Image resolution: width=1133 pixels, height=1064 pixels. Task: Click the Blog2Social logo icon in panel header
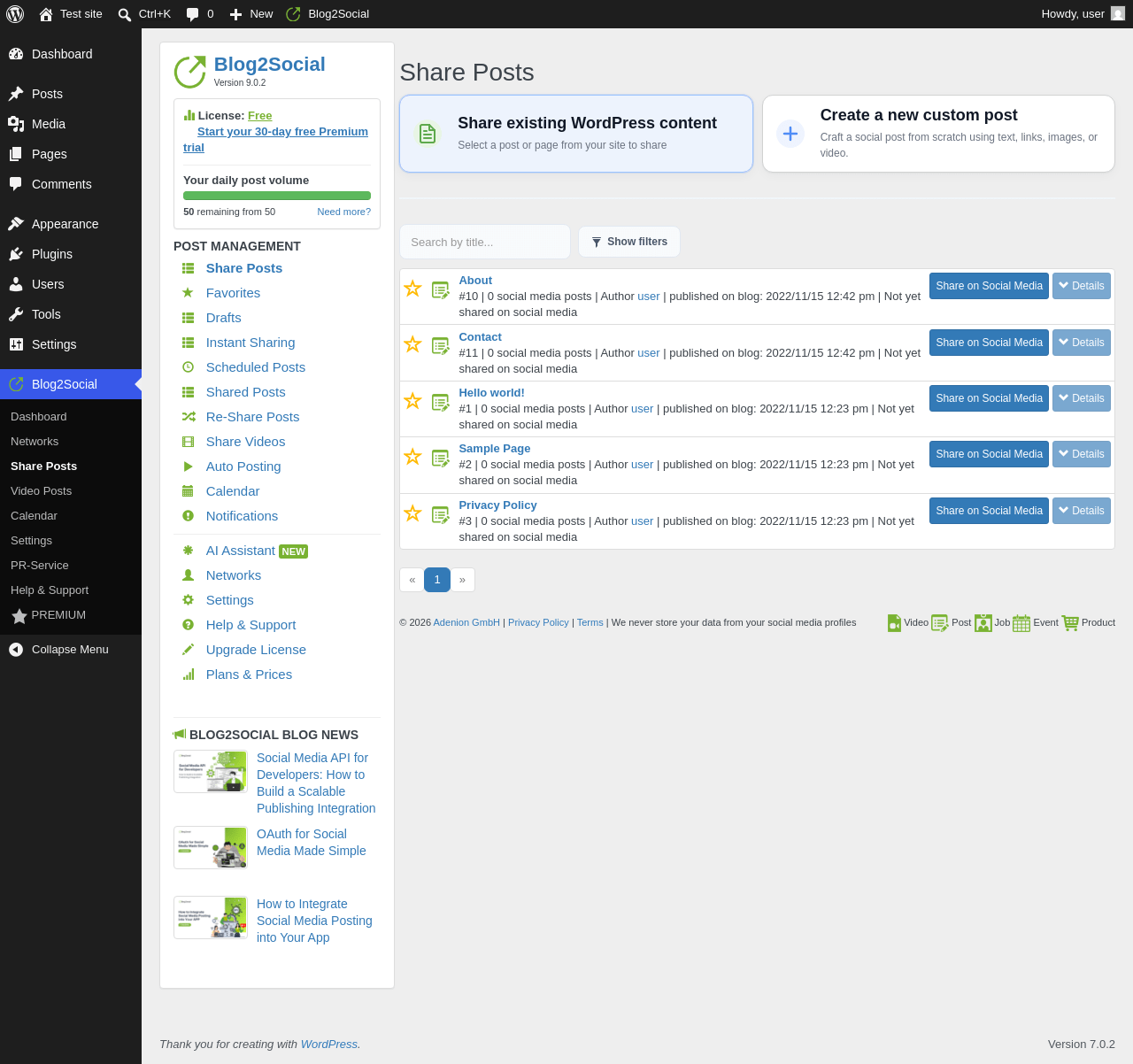pos(189,72)
